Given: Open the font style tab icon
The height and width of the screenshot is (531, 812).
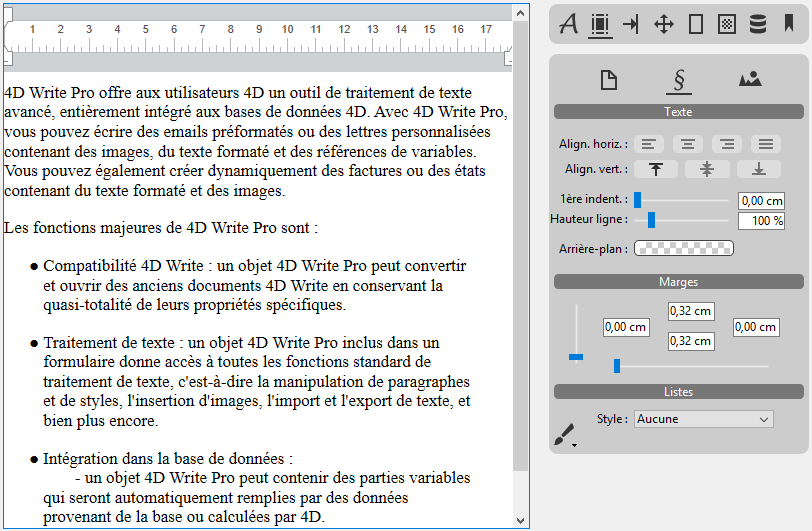Looking at the screenshot, I should tap(569, 24).
